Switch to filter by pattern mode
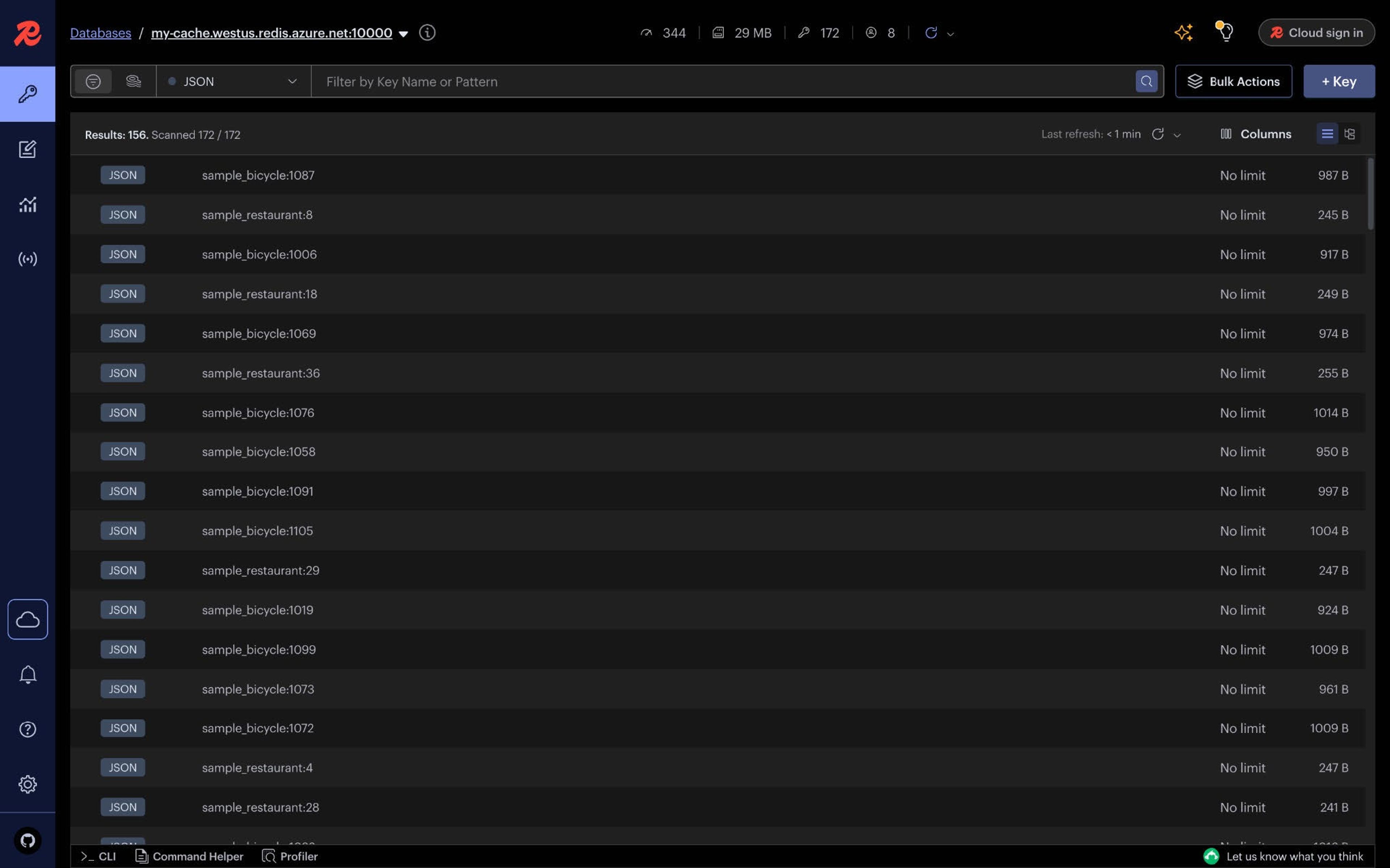 pos(93,81)
